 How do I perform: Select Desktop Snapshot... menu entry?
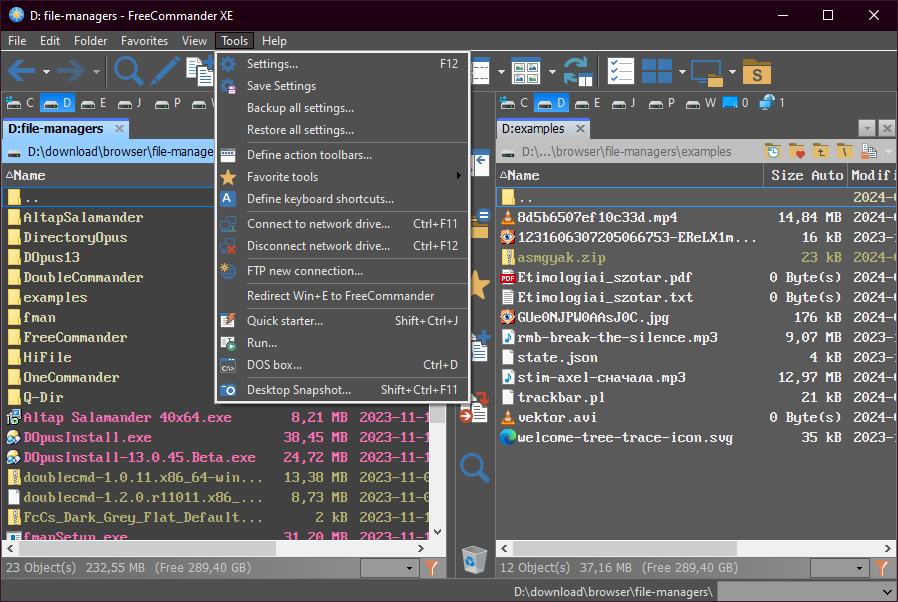pos(298,390)
